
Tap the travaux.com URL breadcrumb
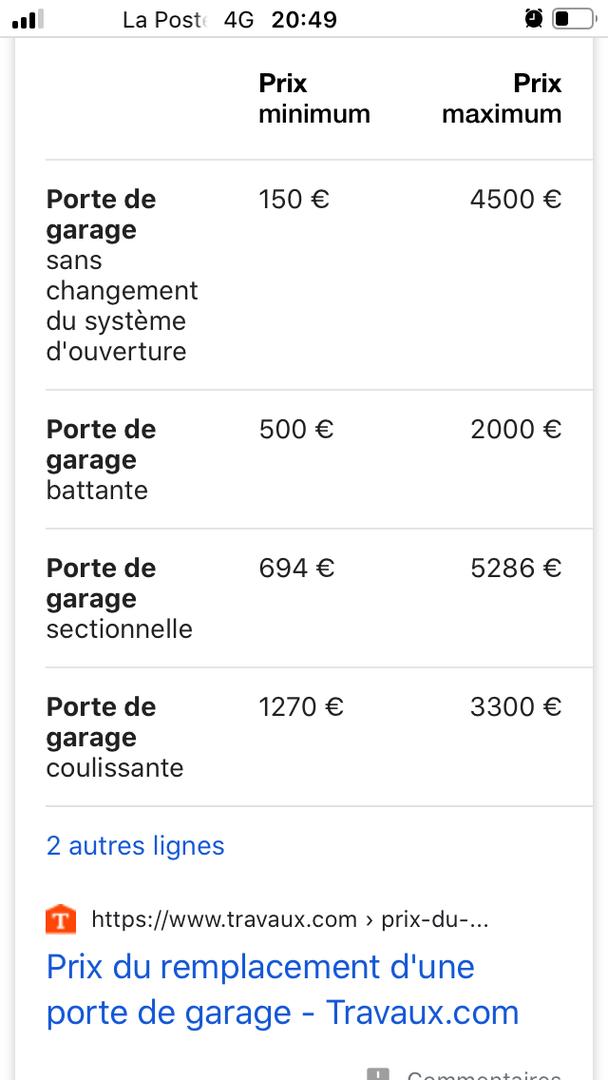[290, 920]
